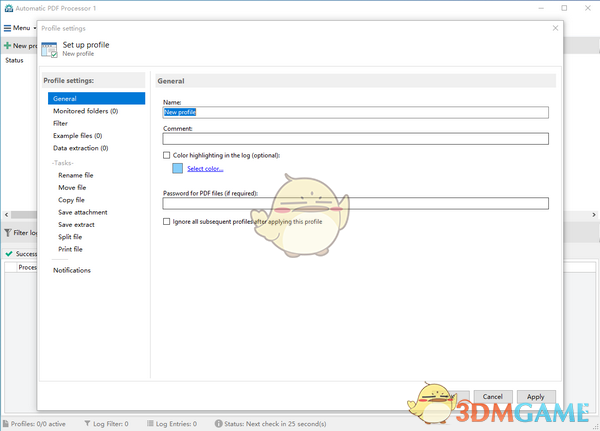This screenshot has height=431, width=600.
Task: Enable ignore all subsequent profiles option
Action: coord(166,222)
